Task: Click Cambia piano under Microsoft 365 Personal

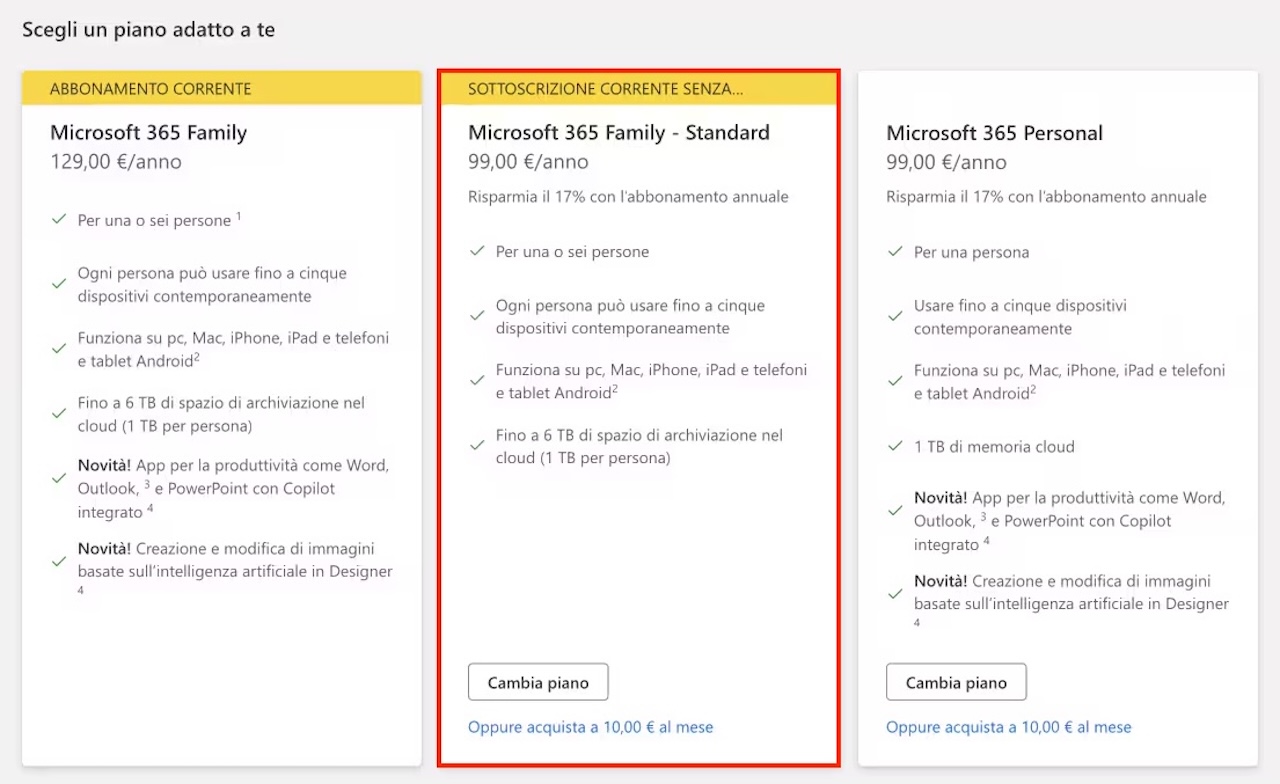Action: tap(956, 682)
